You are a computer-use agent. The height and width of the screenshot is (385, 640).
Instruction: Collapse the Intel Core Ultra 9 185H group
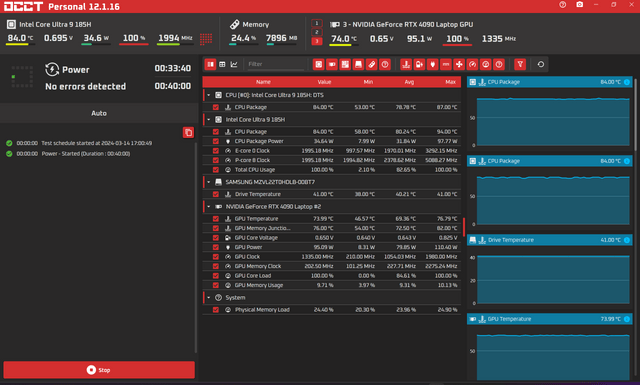tap(209, 120)
